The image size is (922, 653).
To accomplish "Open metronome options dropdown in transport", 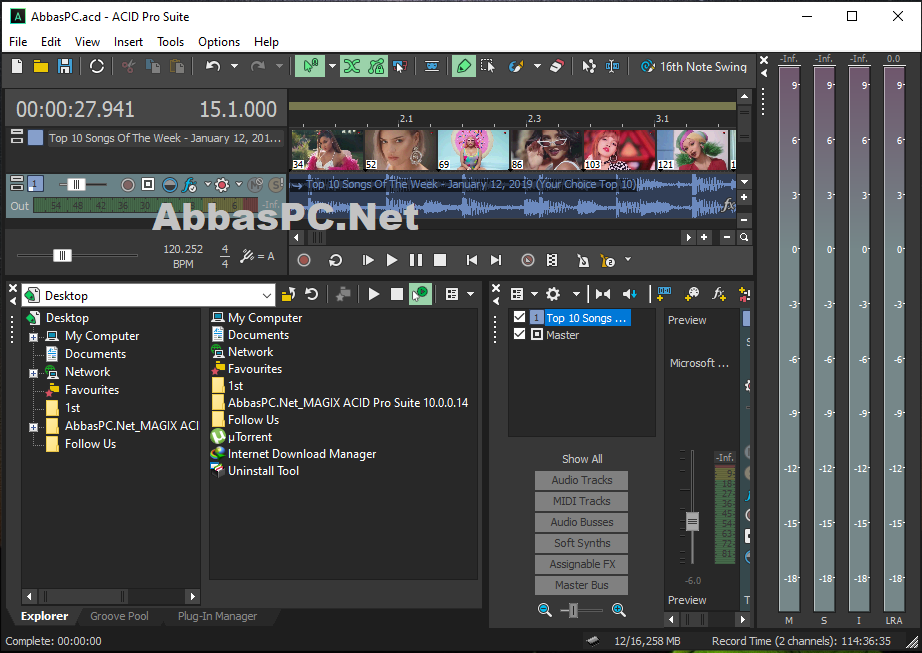I will coord(627,259).
